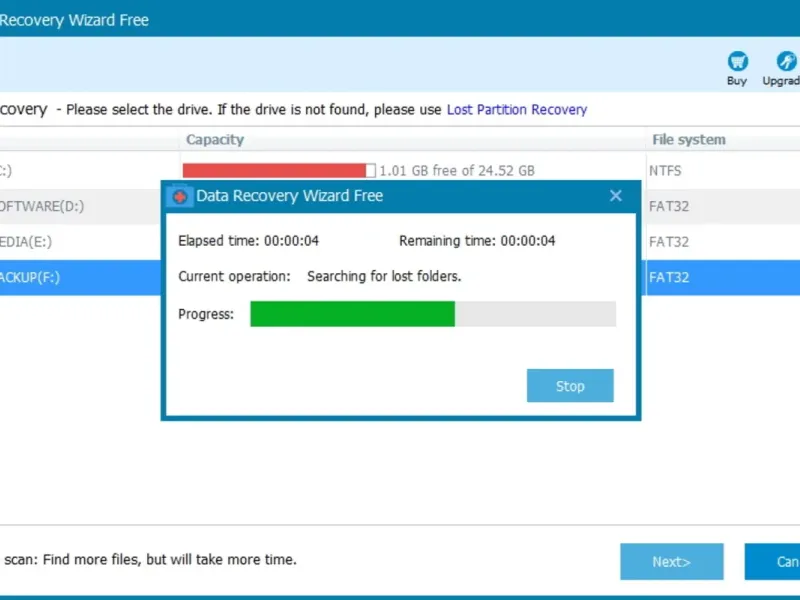Screen dimensions: 800x600
Task: Open the Lost Partition Recovery link
Action: [517, 110]
